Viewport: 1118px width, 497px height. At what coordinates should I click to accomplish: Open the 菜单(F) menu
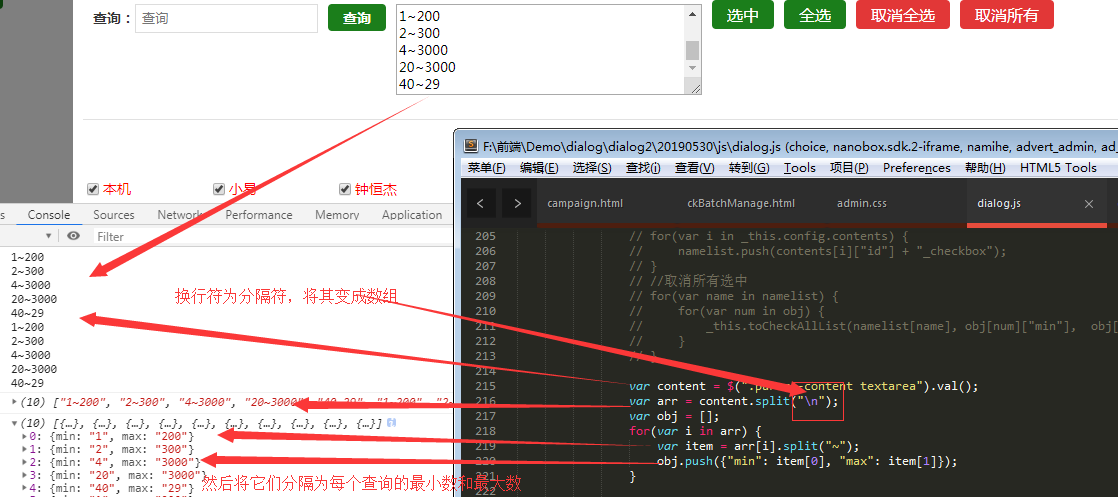[486, 168]
